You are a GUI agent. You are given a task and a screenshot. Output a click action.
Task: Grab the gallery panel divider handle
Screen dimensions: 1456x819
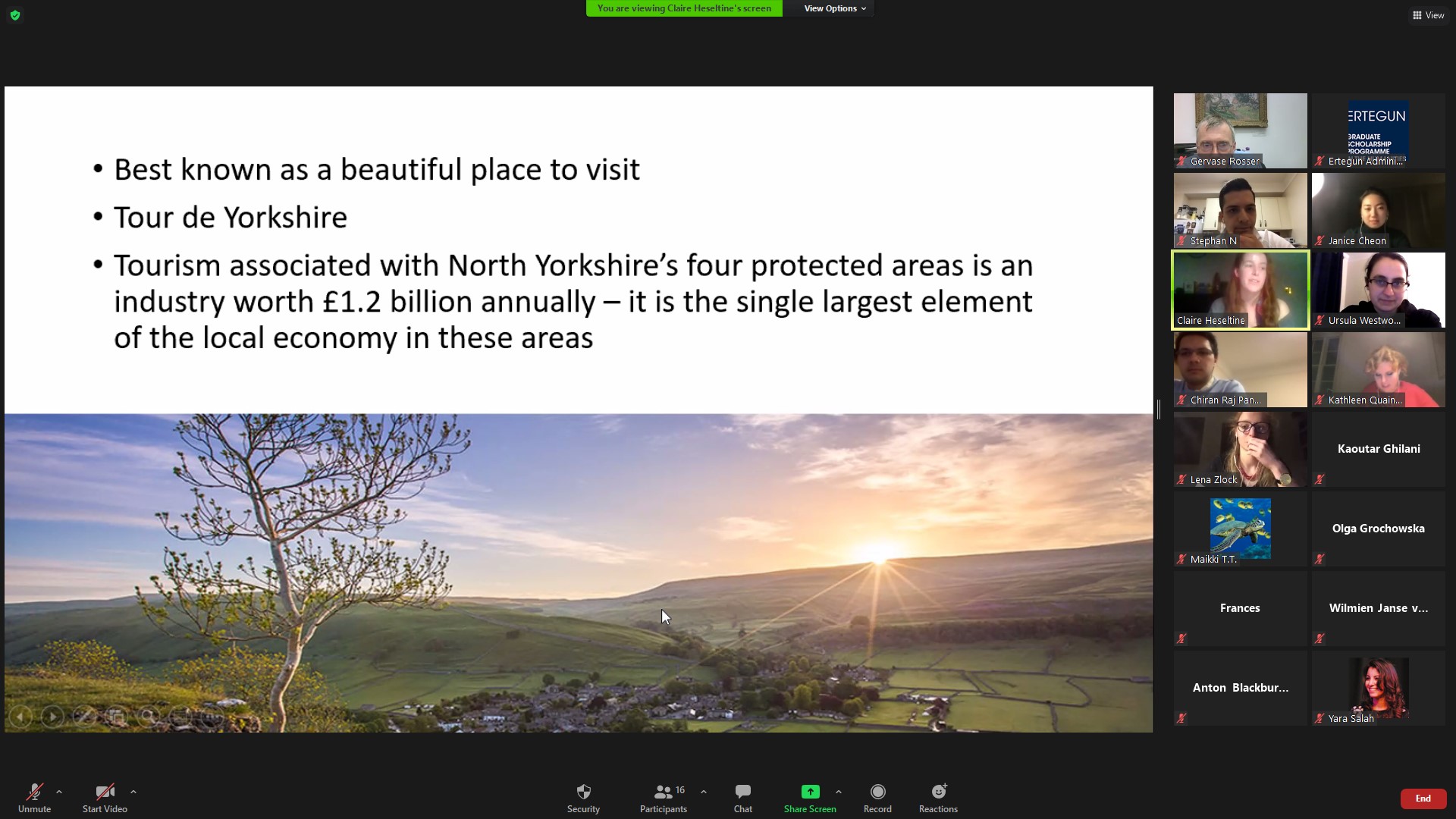(x=1159, y=409)
